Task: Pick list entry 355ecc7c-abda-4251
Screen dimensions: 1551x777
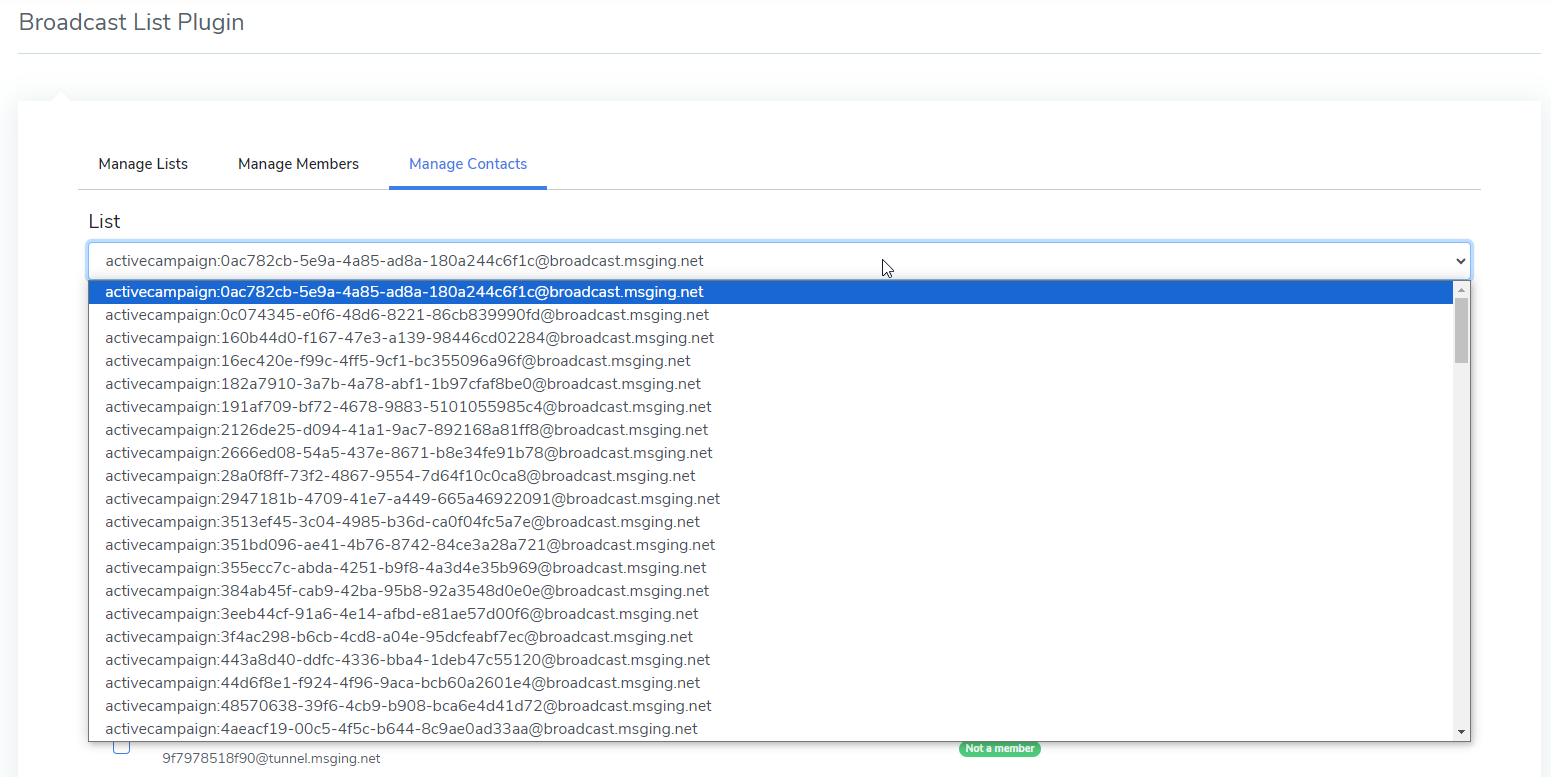Action: 770,568
